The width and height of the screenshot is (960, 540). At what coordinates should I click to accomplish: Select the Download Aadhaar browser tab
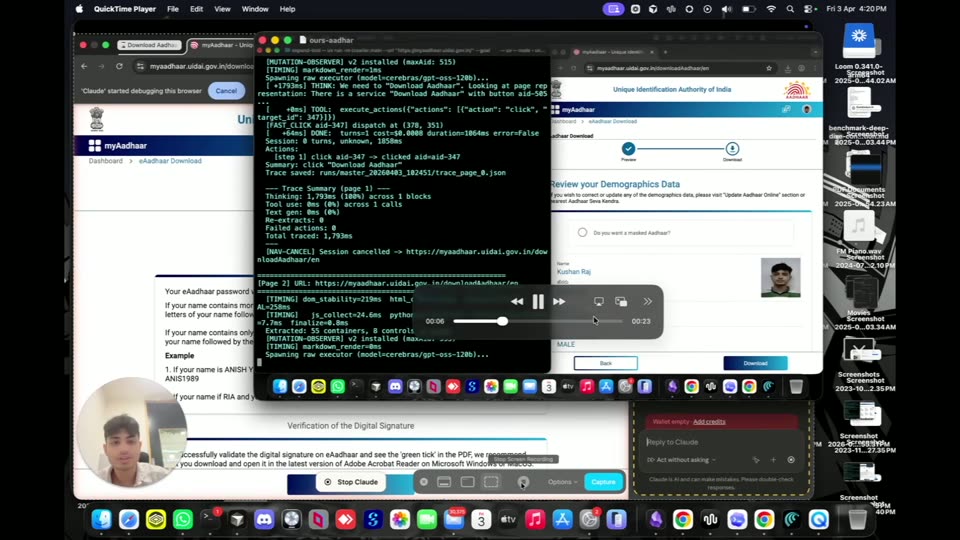click(x=150, y=45)
